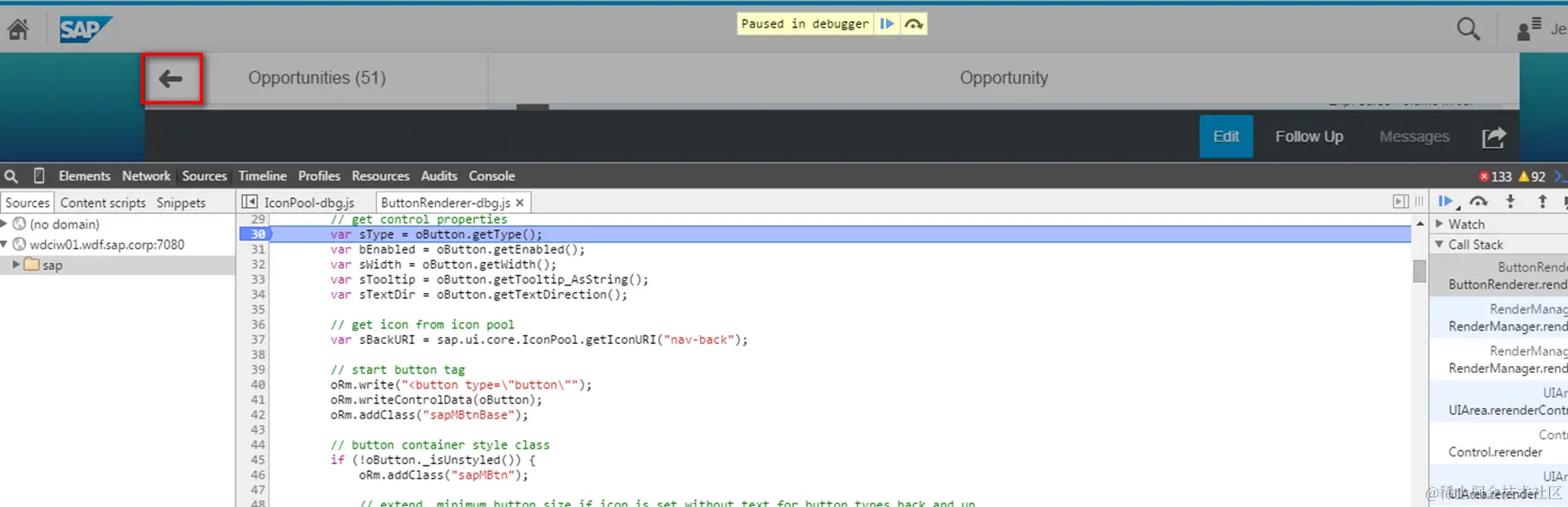Step over the next function call in the debugger toolbar
Screen dimensions: 1568x507
coord(1479,202)
